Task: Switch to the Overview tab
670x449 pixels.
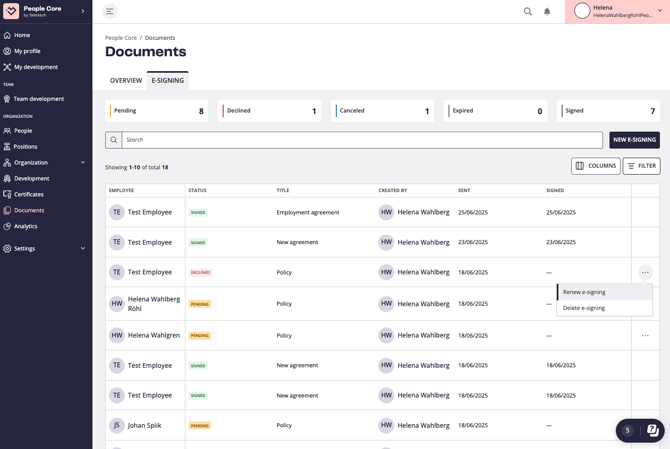Action: coord(126,80)
